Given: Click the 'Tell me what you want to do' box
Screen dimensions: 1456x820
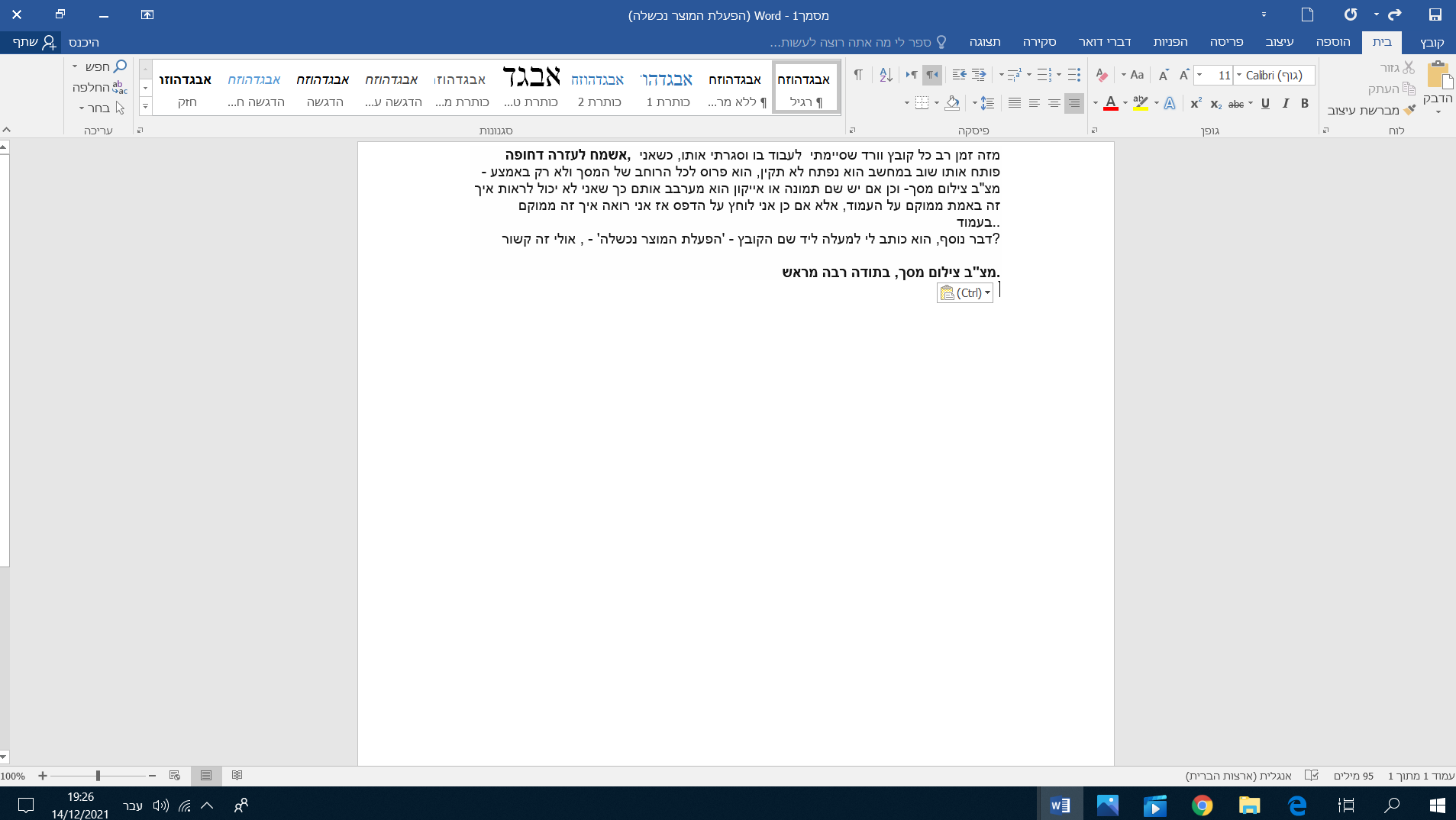Looking at the screenshot, I should tap(858, 42).
